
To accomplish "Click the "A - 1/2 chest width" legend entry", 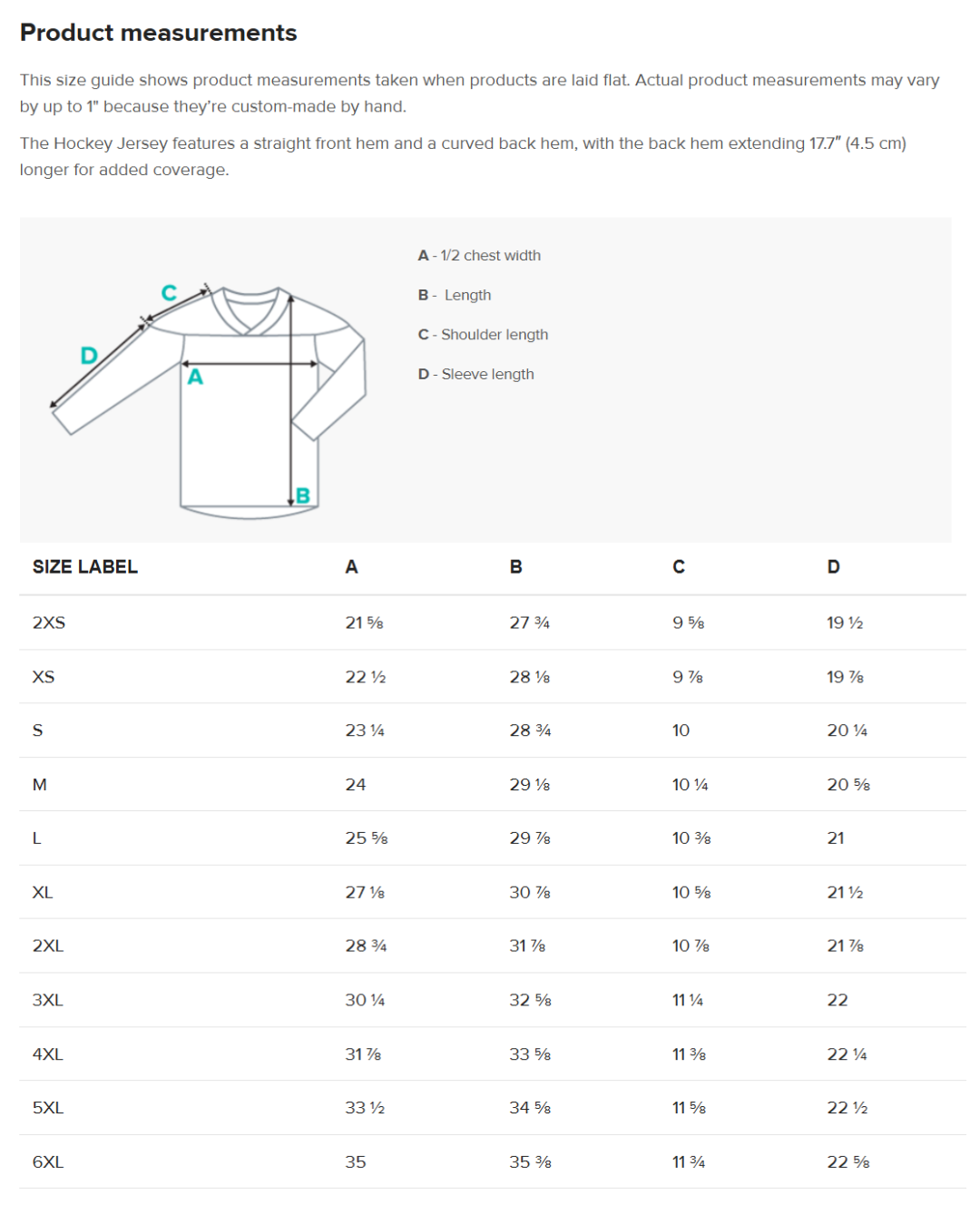I will click(479, 256).
